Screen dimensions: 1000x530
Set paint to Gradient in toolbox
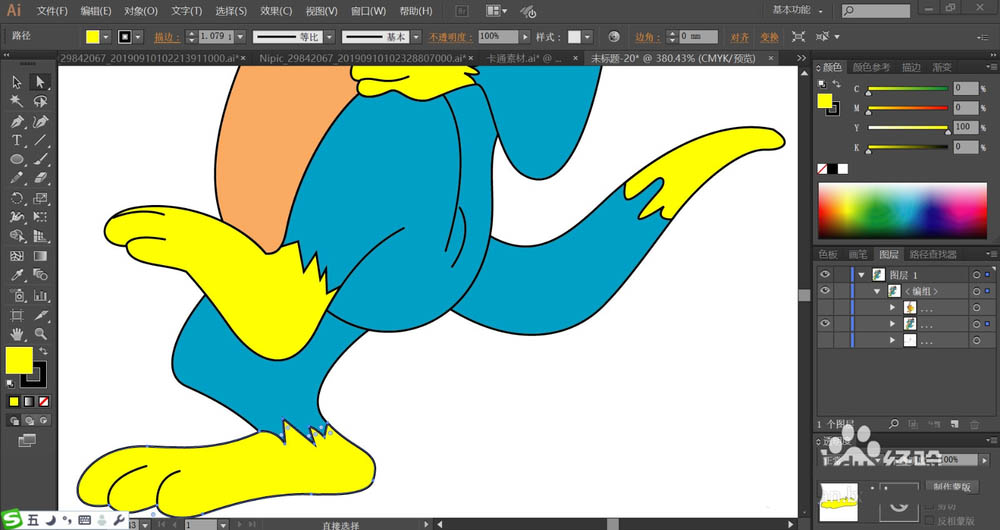pyautogui.click(x=29, y=402)
